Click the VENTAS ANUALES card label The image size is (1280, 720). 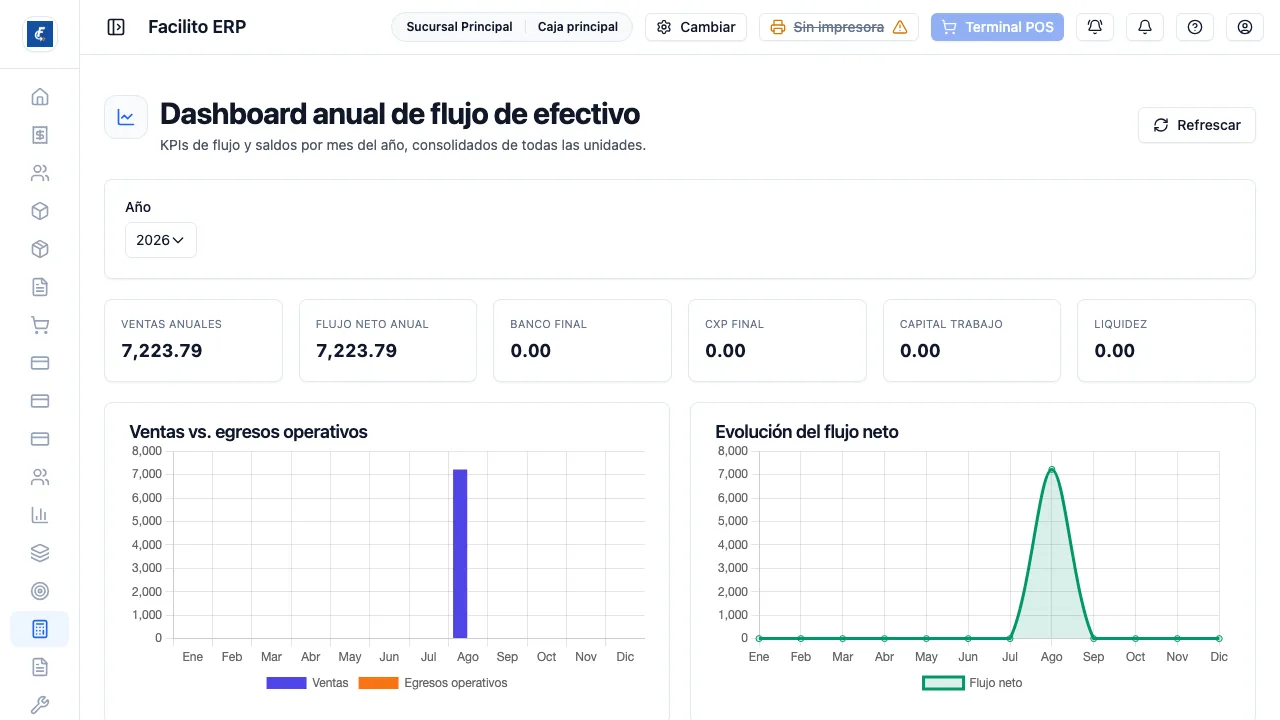[171, 324]
